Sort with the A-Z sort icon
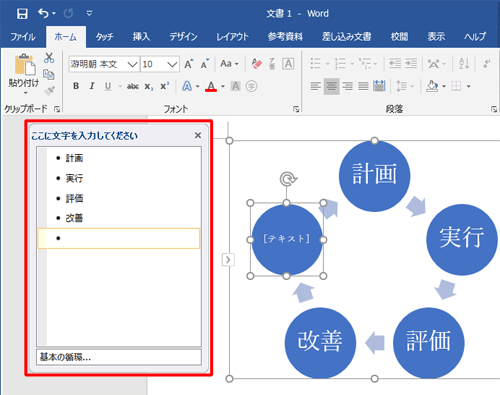 point(464,63)
